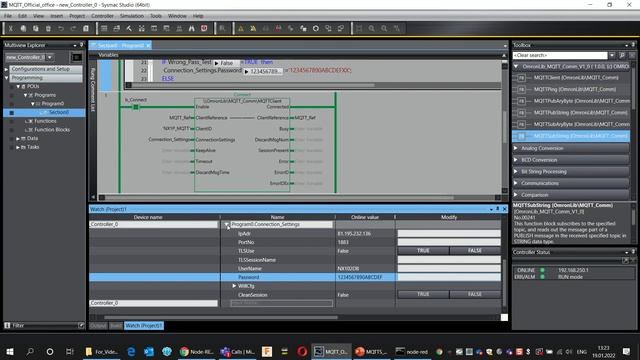Close the Watch (Project)1 panel
640x360 pixels.
(504, 209)
